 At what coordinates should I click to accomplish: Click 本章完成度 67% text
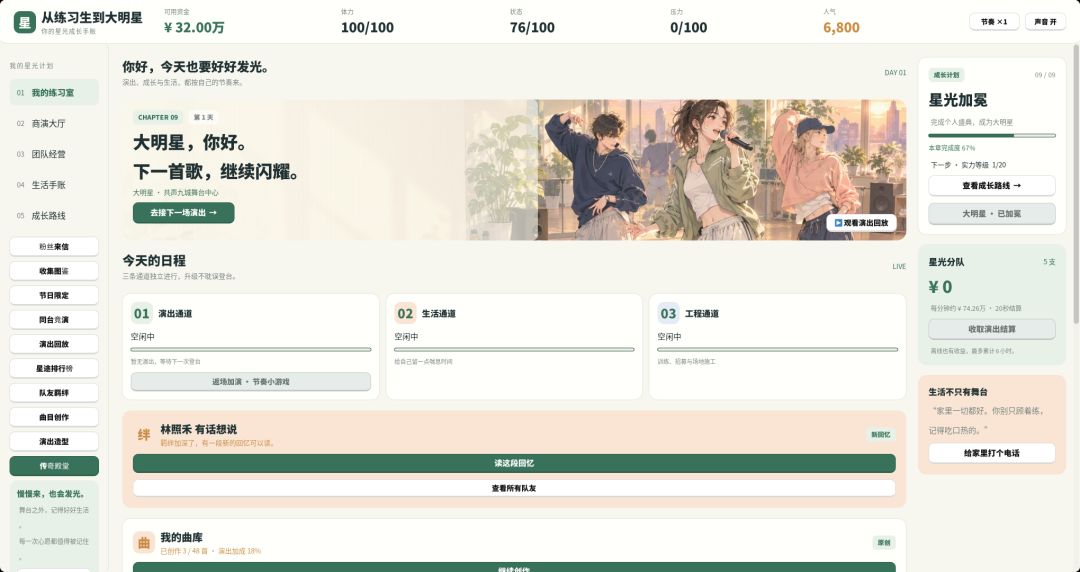(952, 148)
